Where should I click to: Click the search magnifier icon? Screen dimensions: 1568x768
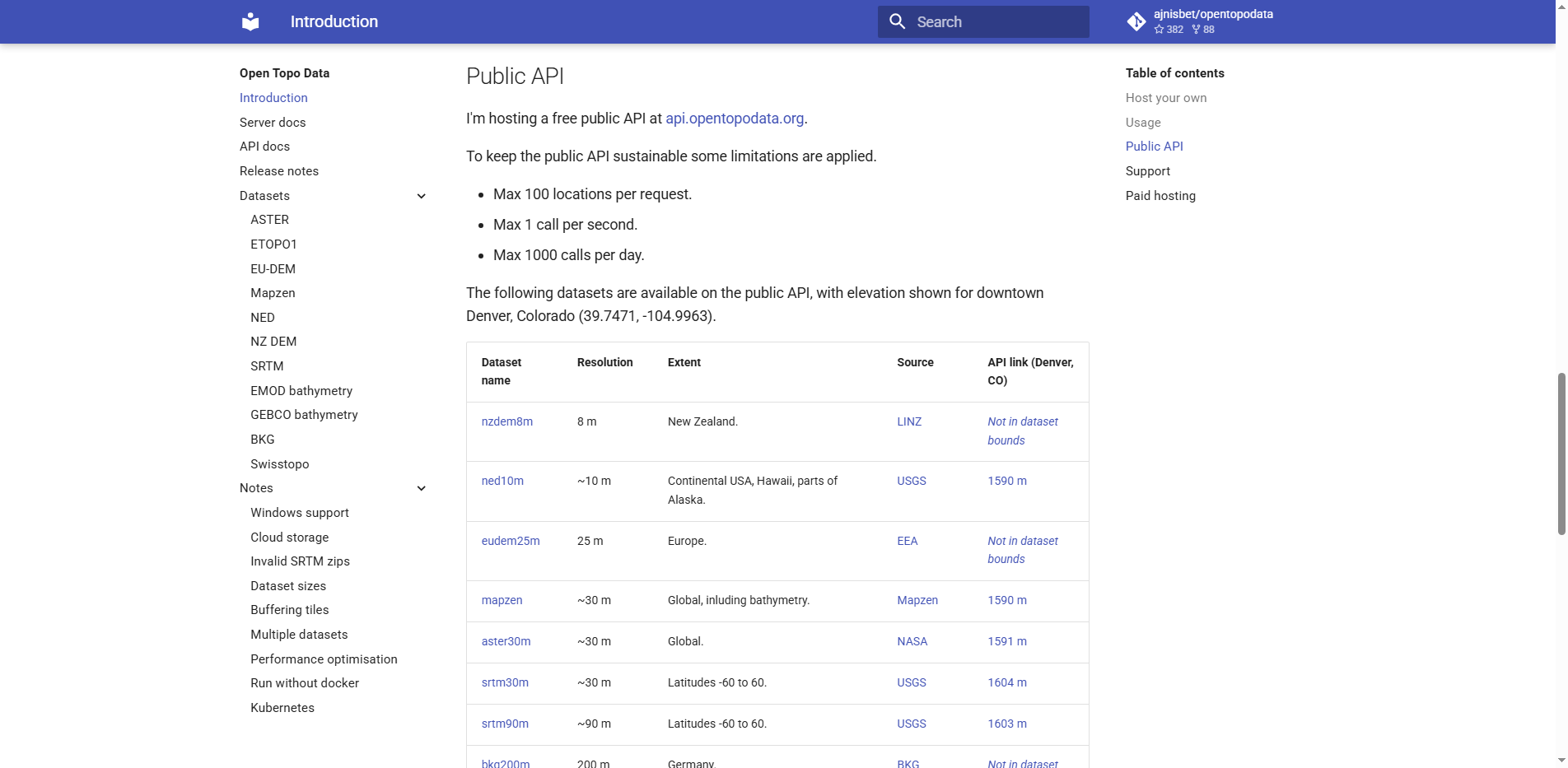click(898, 21)
